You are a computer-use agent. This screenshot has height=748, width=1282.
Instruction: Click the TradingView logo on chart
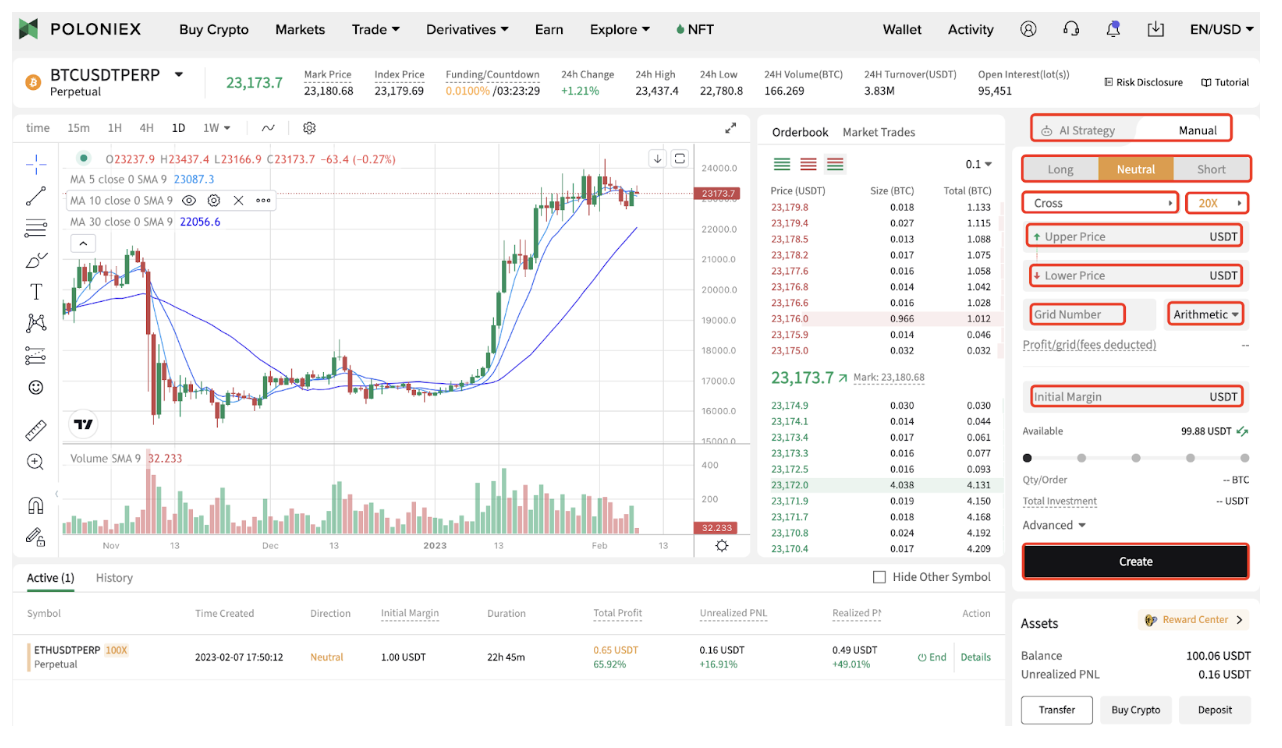(x=84, y=424)
